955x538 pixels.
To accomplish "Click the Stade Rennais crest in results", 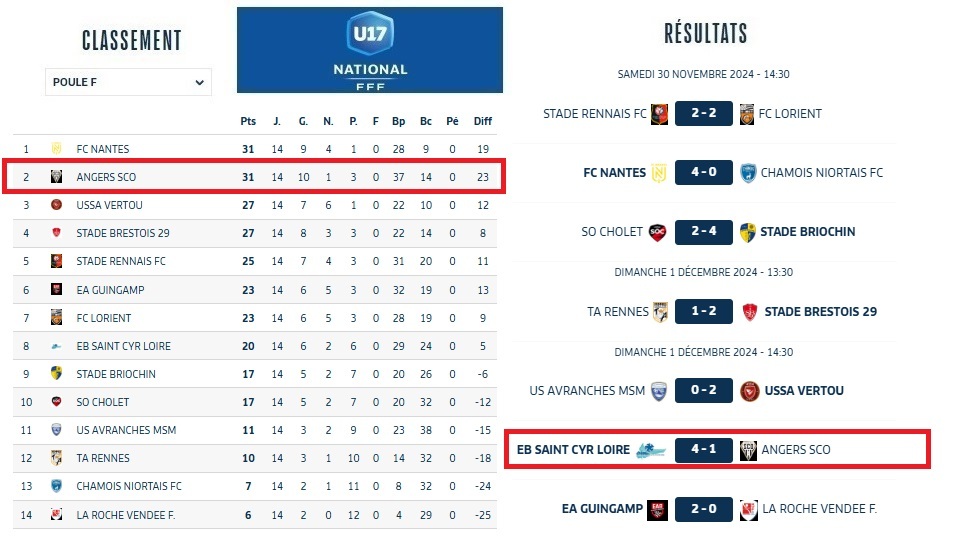I will (659, 114).
